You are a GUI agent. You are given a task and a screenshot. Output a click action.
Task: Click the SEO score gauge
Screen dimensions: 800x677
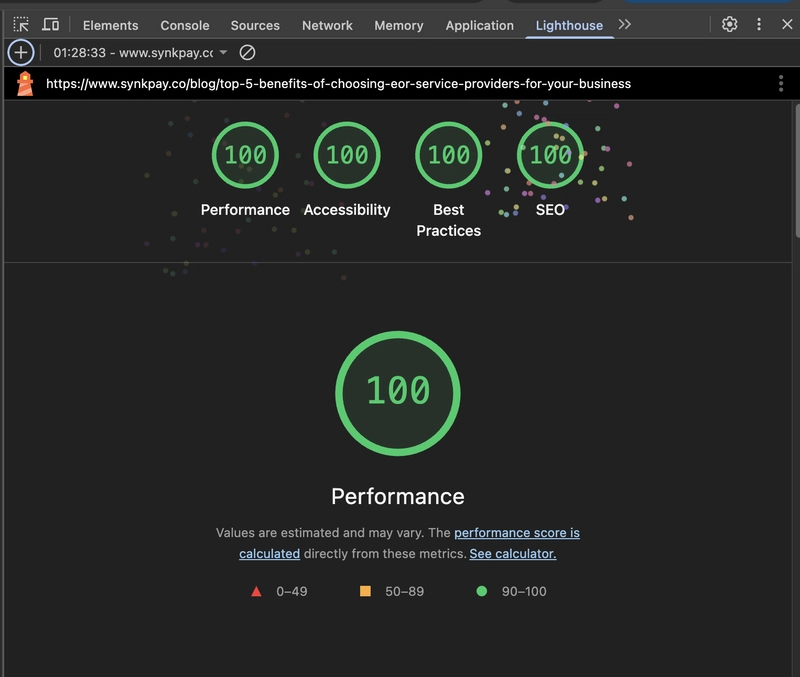(550, 155)
